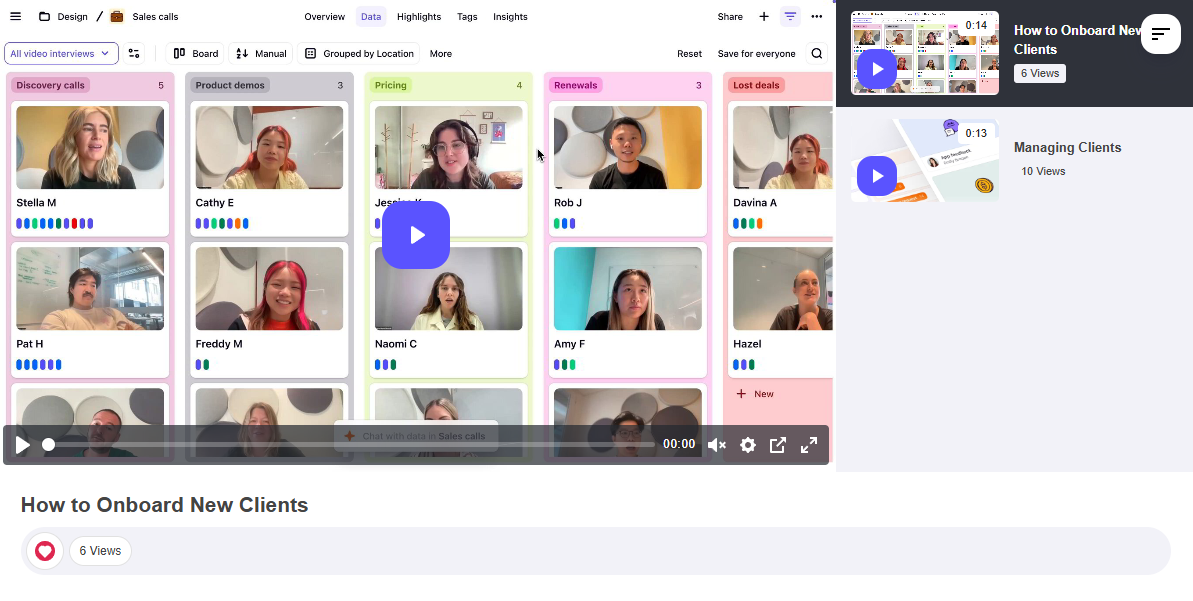The width and height of the screenshot is (1193, 601).
Task: Click the pop-out external window icon
Action: (x=778, y=445)
